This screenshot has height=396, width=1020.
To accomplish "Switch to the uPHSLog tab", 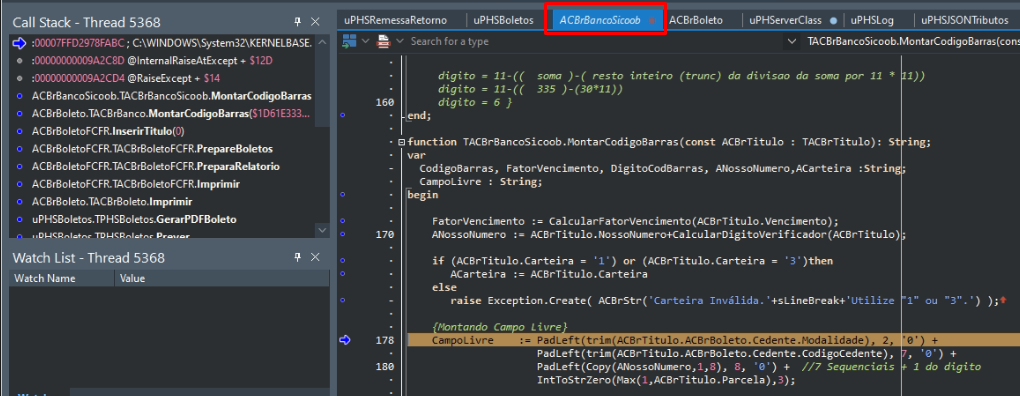I will coord(872,20).
